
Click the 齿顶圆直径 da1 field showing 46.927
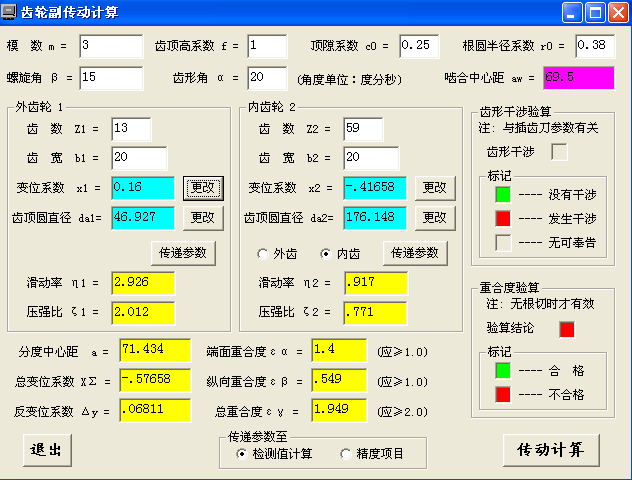click(x=143, y=218)
